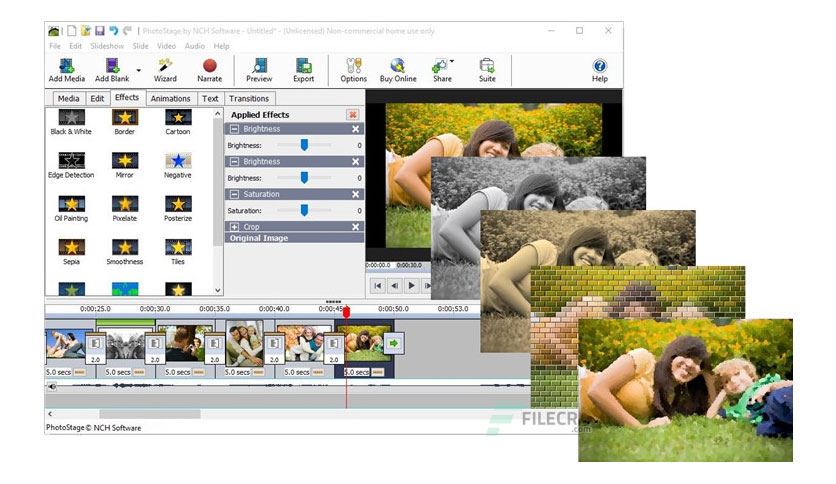
Task: Click the Add Blank slide icon
Action: pos(112,70)
